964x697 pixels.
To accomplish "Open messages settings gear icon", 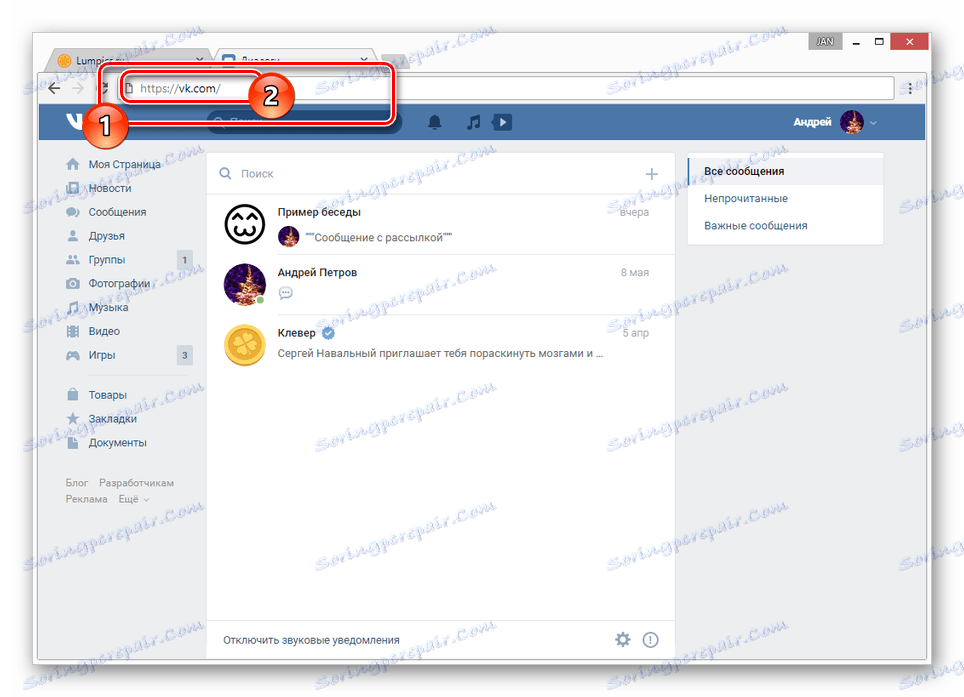I will coord(623,640).
